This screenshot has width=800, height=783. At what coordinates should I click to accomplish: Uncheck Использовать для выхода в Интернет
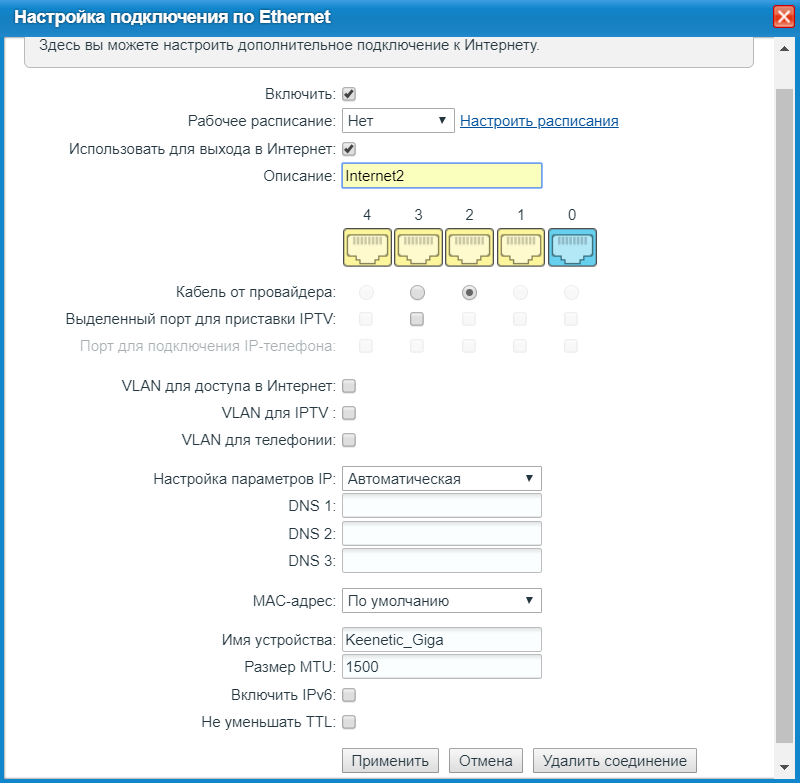coord(349,149)
